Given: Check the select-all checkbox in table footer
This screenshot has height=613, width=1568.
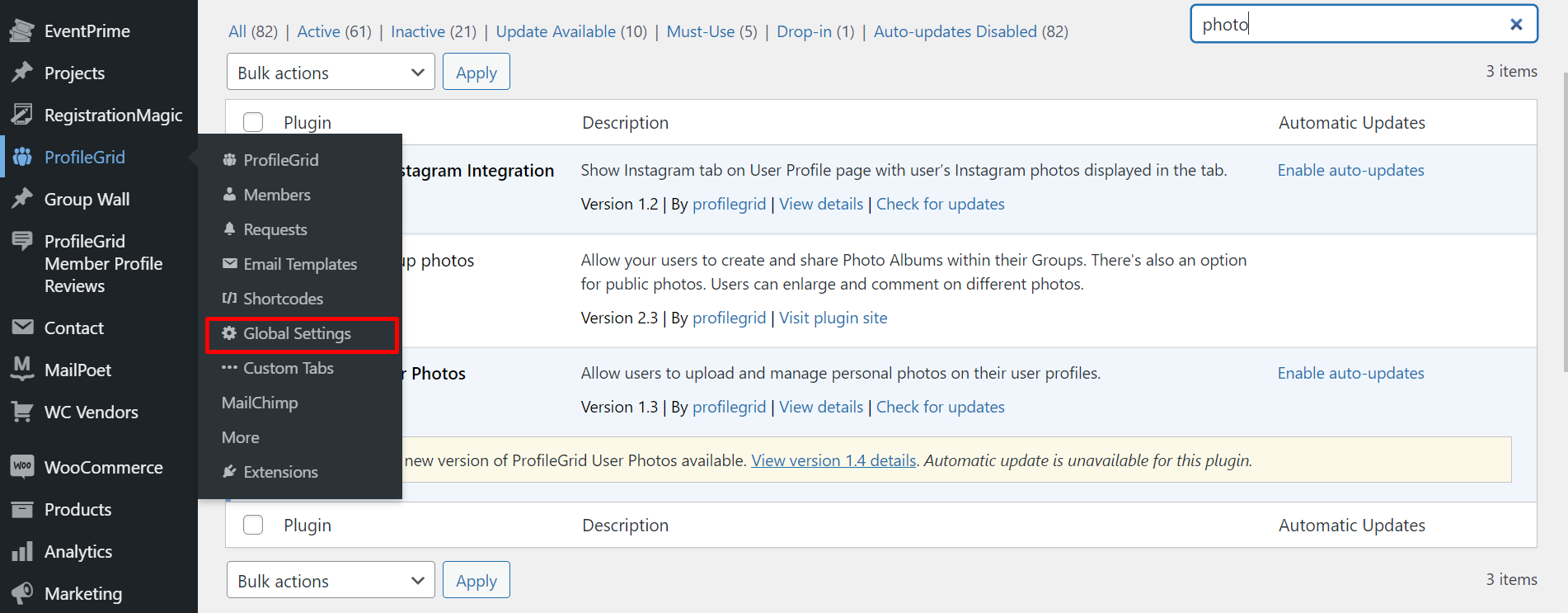Looking at the screenshot, I should click(x=253, y=525).
